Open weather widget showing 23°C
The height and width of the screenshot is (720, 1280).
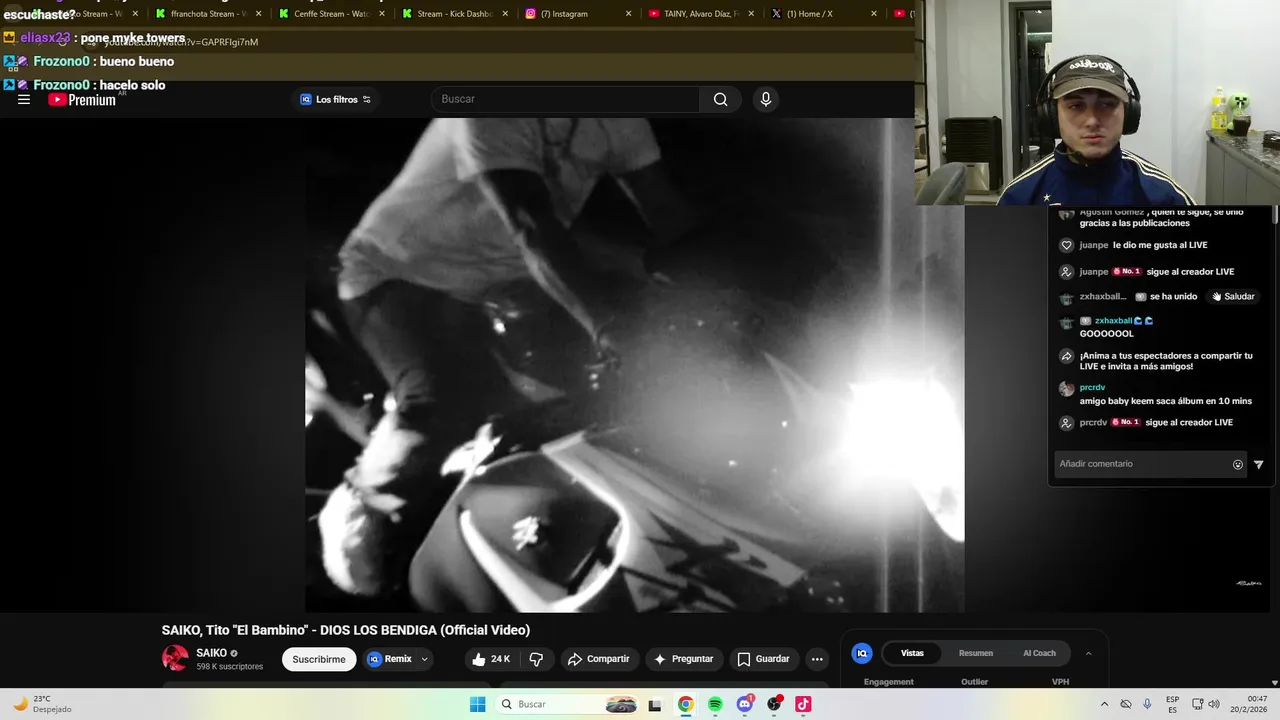(x=42, y=704)
